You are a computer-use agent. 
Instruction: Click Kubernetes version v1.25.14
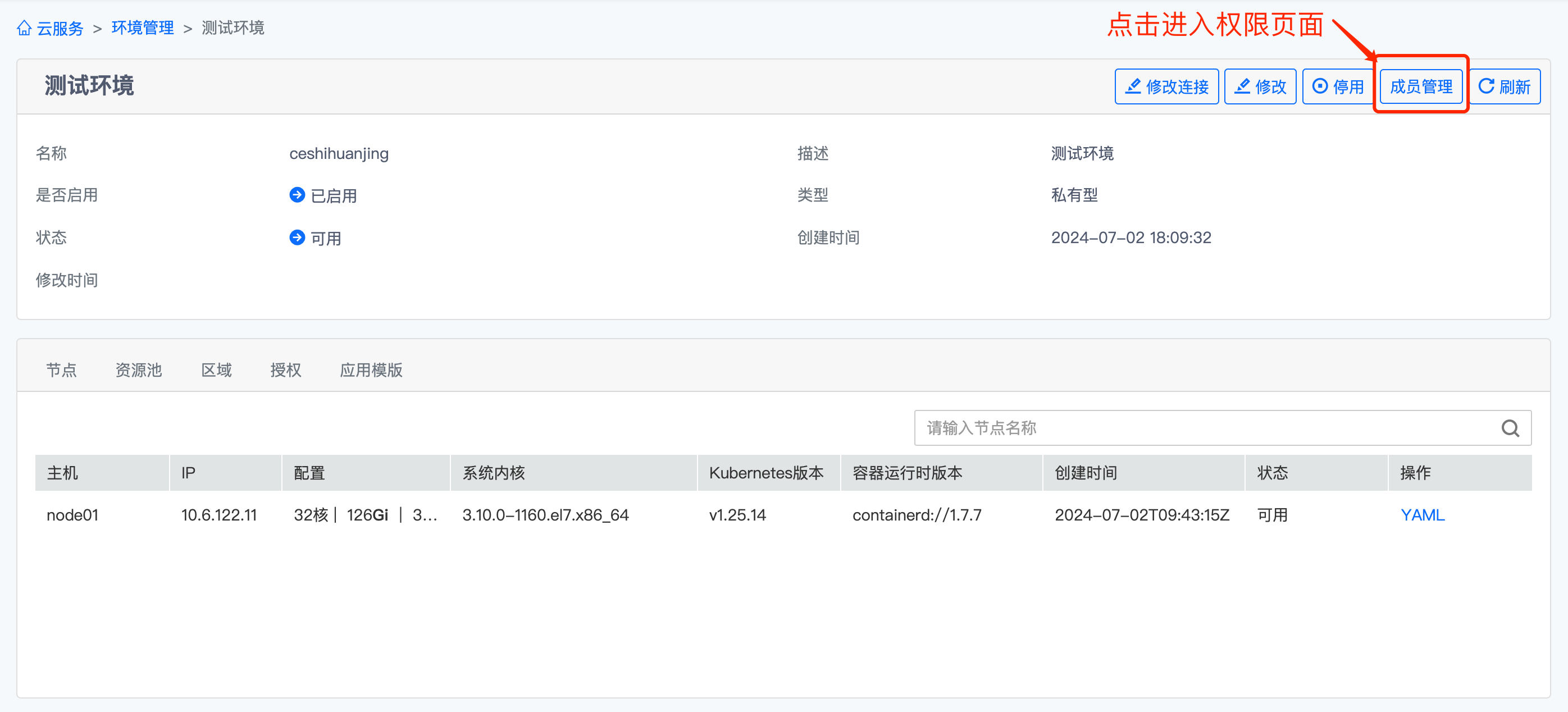[738, 515]
